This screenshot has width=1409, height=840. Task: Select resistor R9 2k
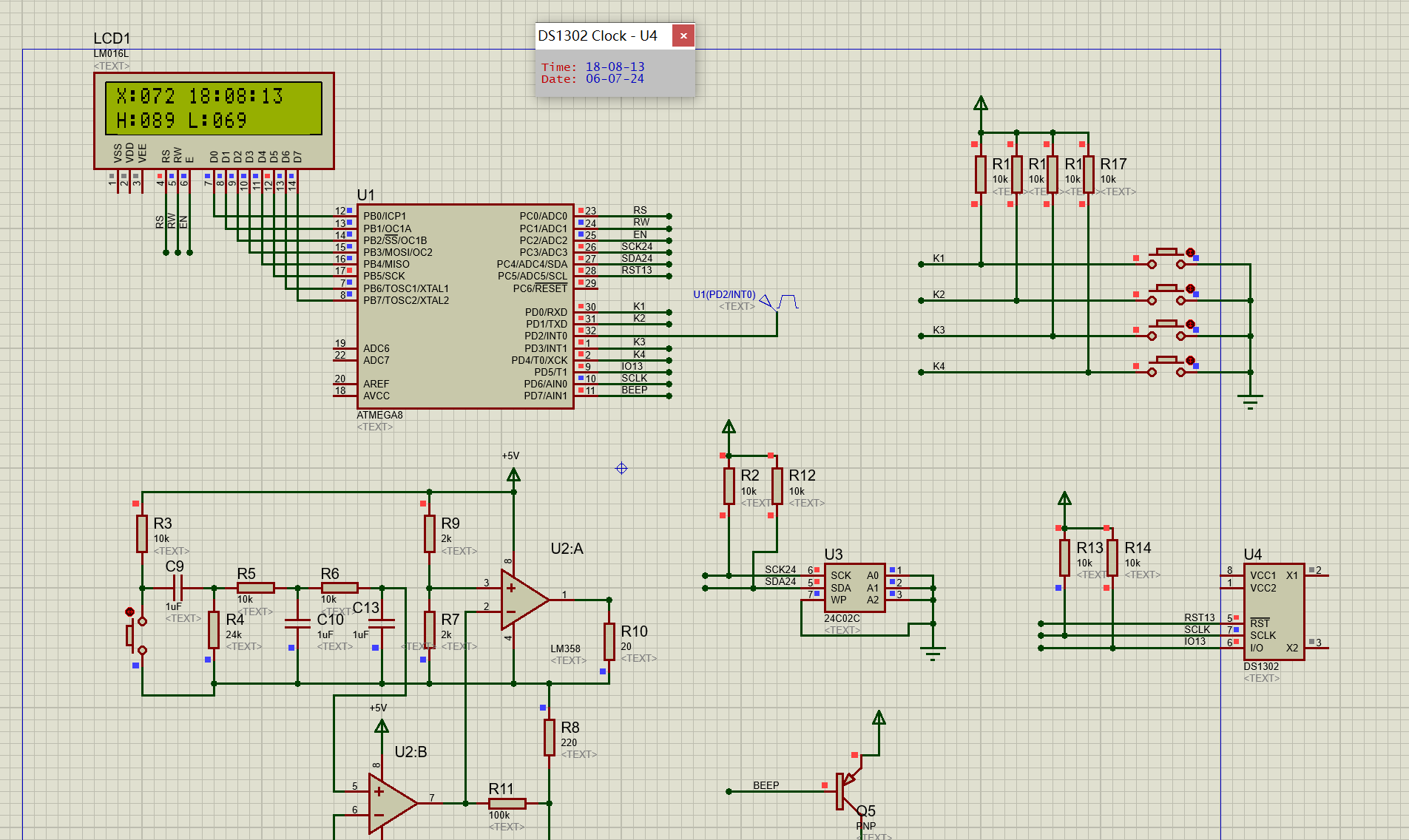(429, 534)
